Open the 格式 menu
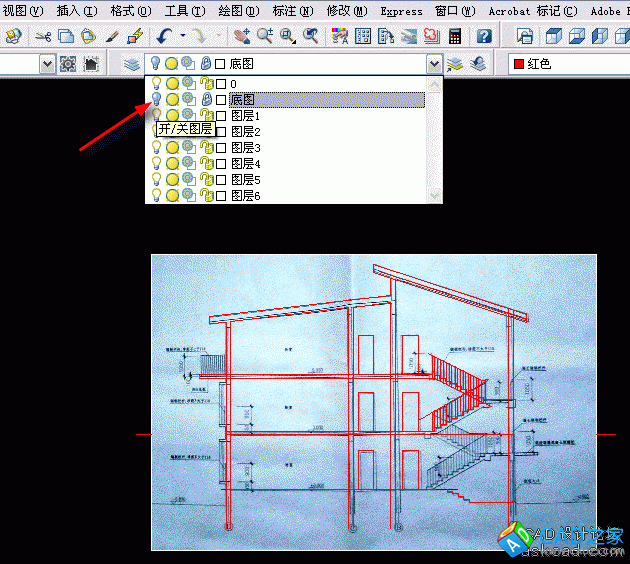Screen dimensions: 630x564 (130, 11)
